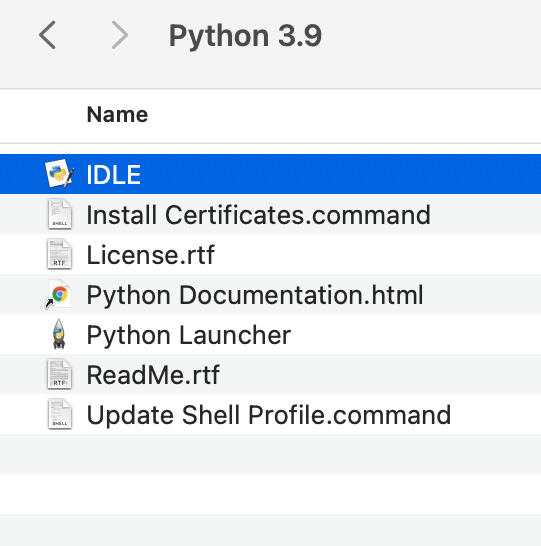
Task: Sort files by the Name column header
Action: 117,115
